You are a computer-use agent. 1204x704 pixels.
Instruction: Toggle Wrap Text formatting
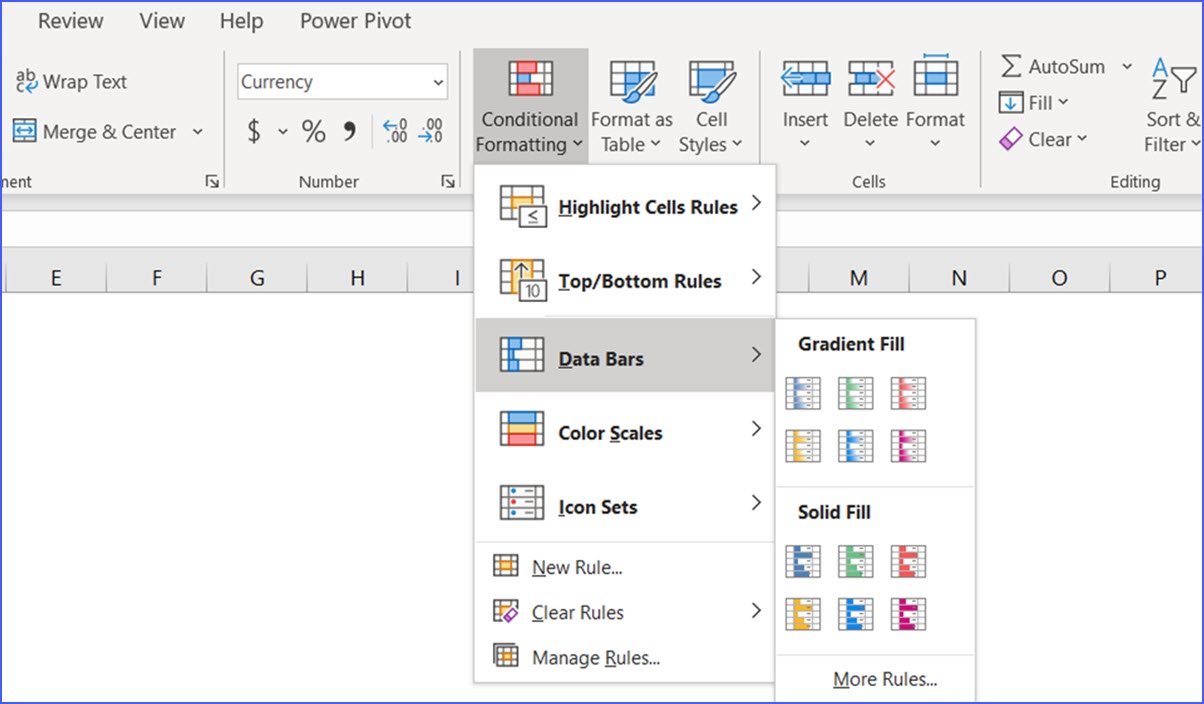[70, 82]
